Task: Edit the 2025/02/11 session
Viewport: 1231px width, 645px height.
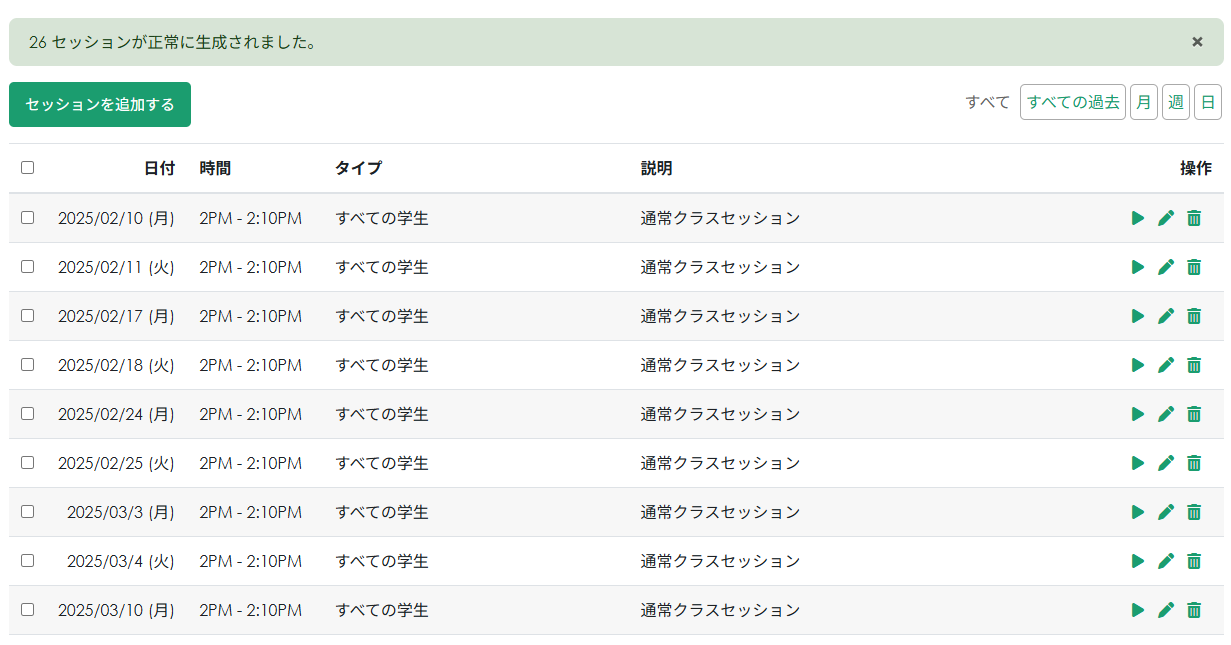Action: point(1165,267)
